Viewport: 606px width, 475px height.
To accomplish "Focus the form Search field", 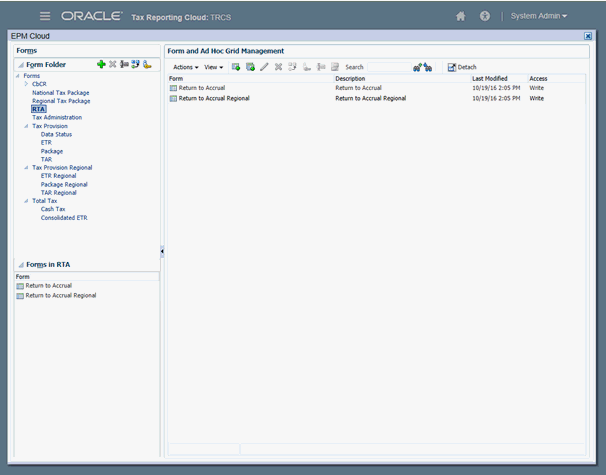I will pyautogui.click(x=389, y=67).
